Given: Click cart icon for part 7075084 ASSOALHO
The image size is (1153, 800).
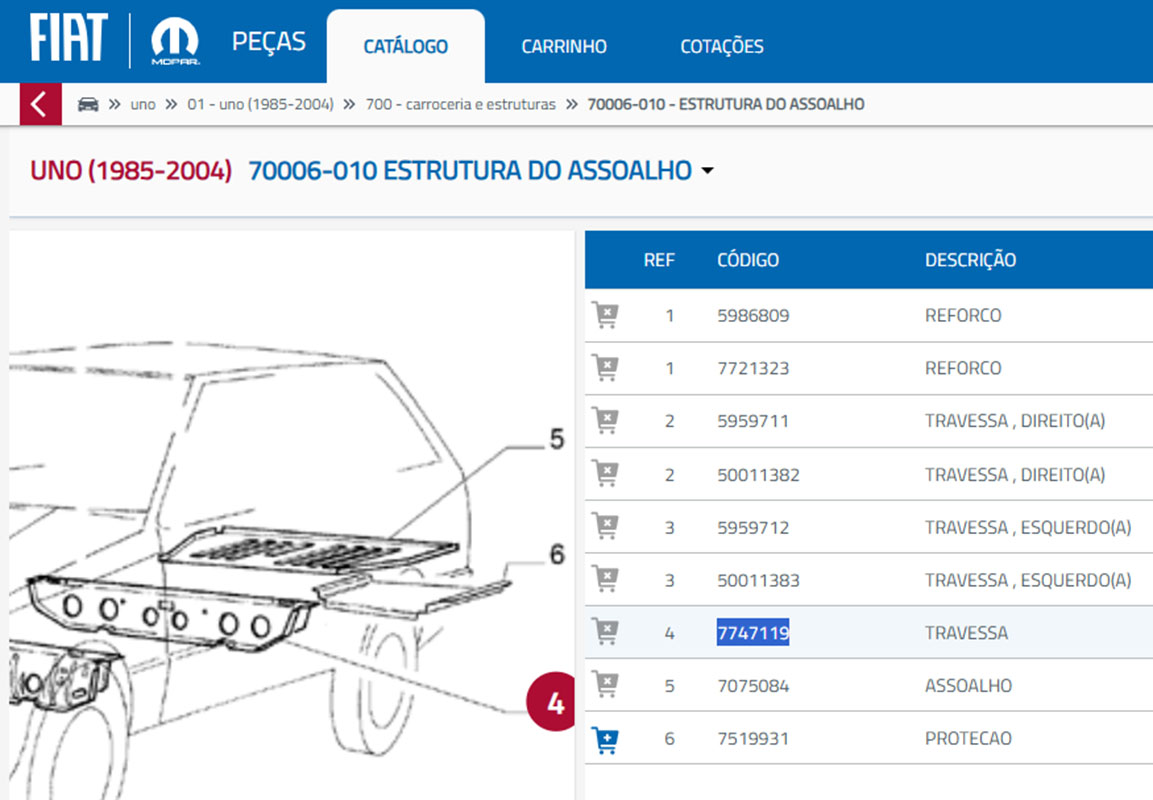Looking at the screenshot, I should [605, 686].
